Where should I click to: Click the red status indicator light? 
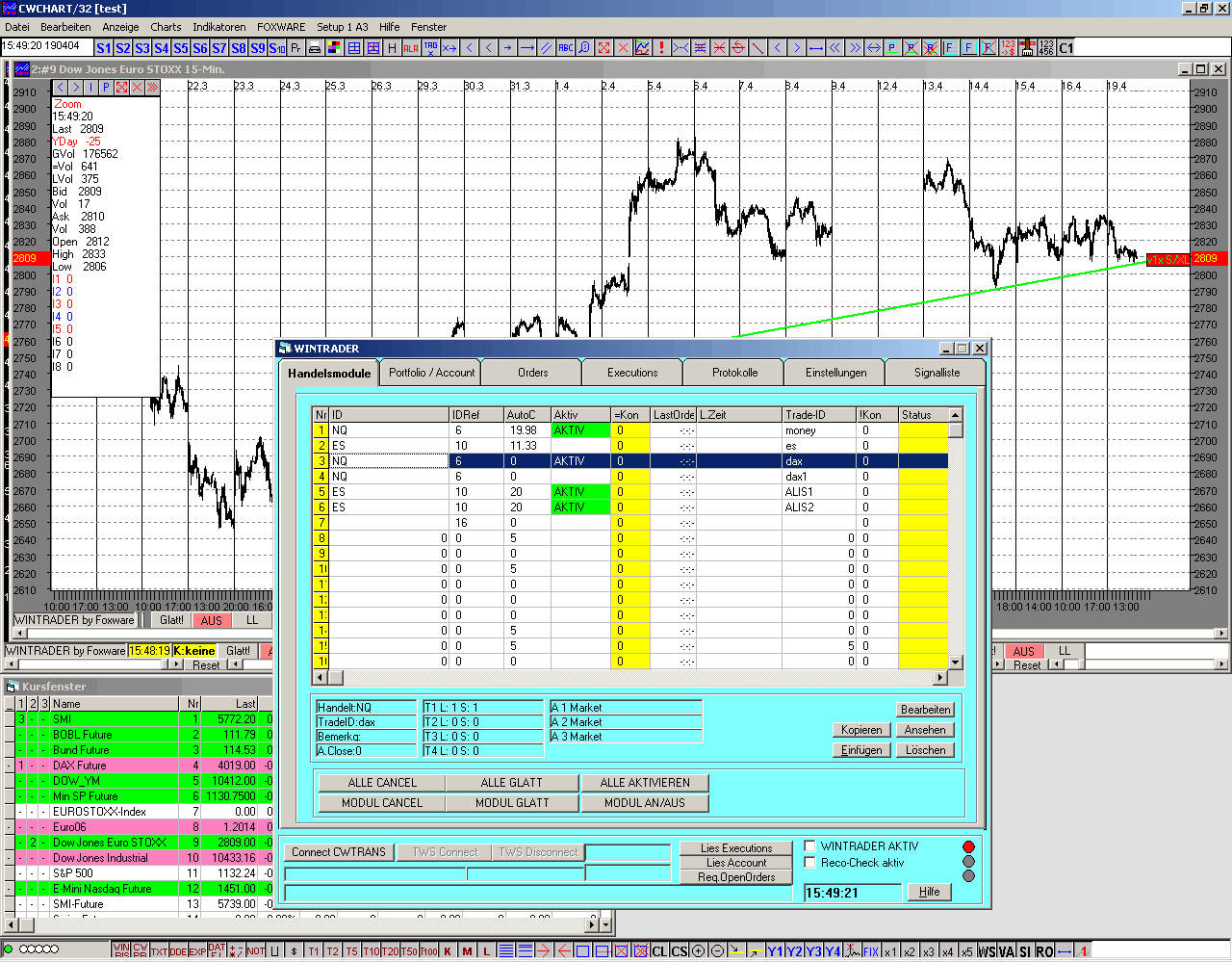pyautogui.click(x=968, y=846)
